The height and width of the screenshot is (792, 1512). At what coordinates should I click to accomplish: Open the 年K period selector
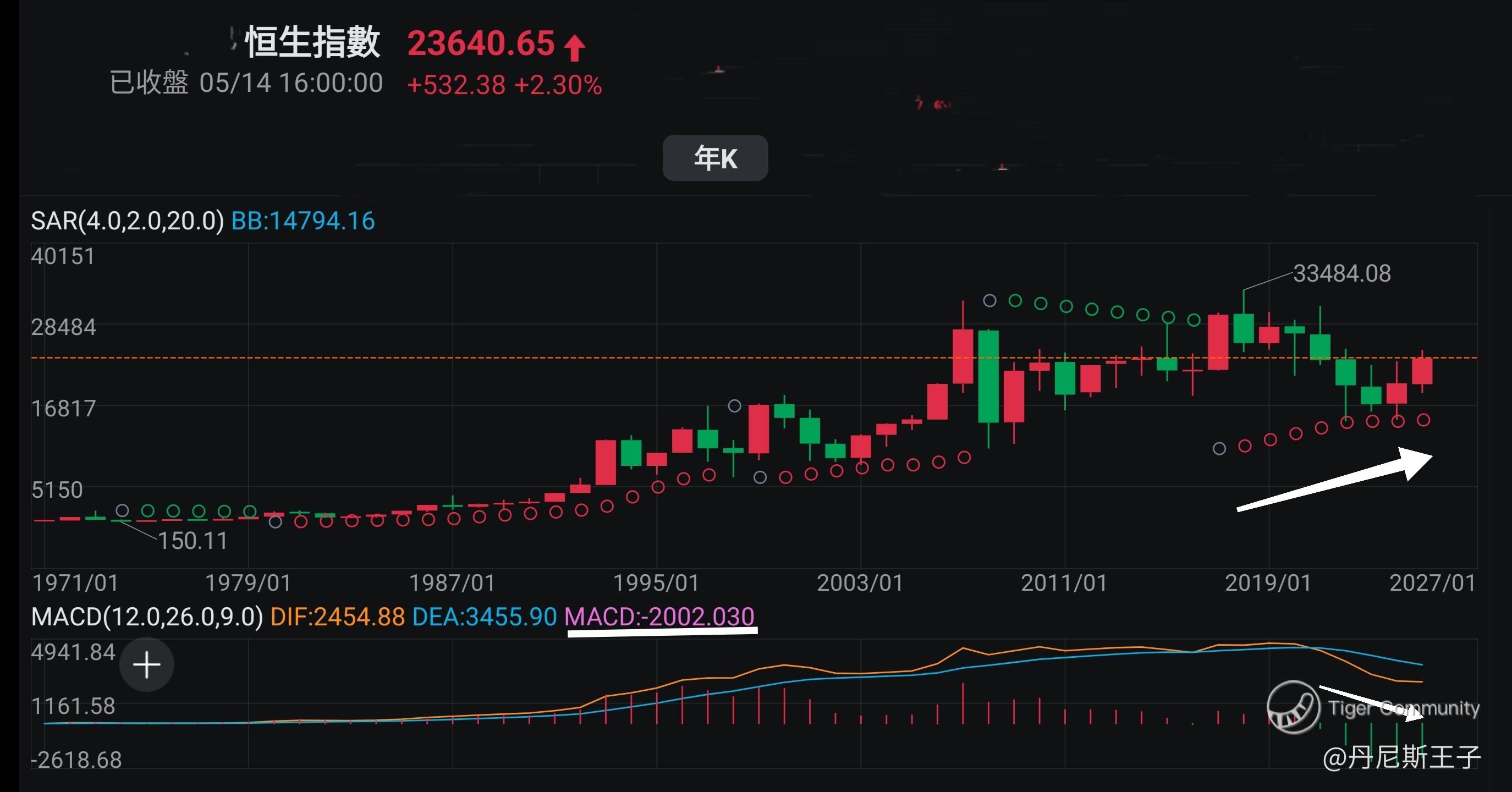click(715, 158)
